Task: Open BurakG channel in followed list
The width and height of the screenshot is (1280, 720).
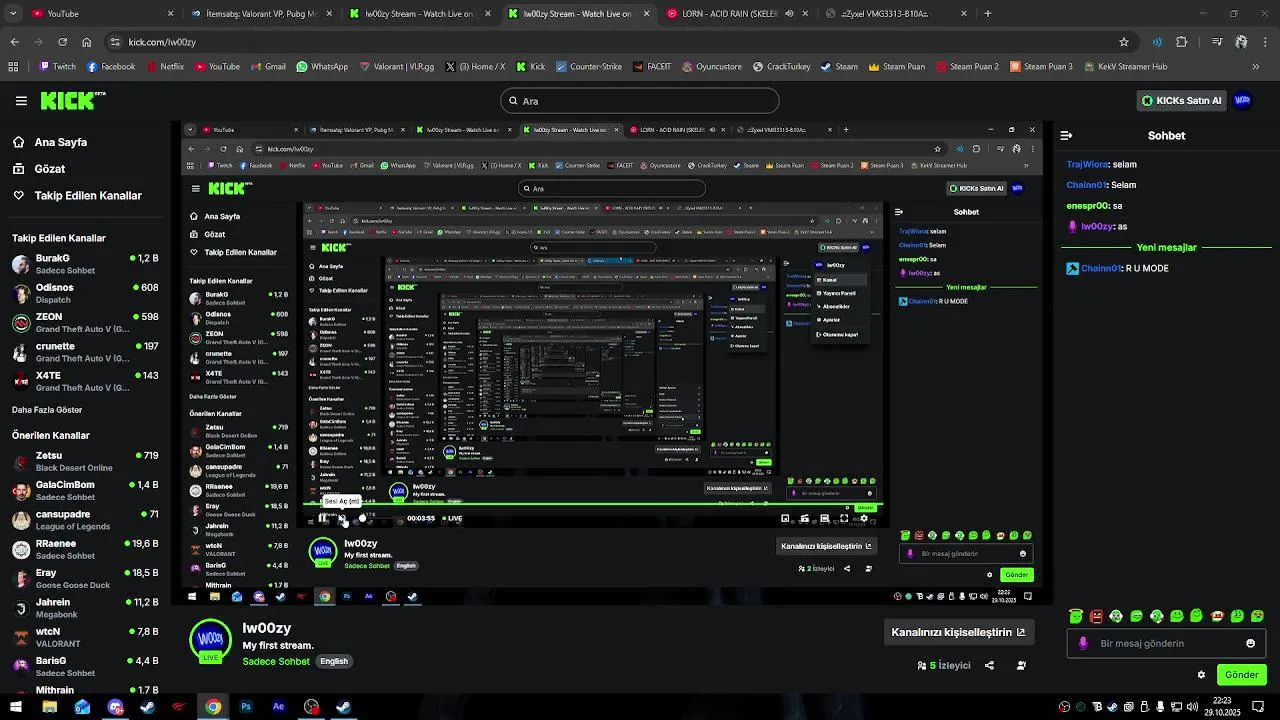Action: tap(85, 264)
